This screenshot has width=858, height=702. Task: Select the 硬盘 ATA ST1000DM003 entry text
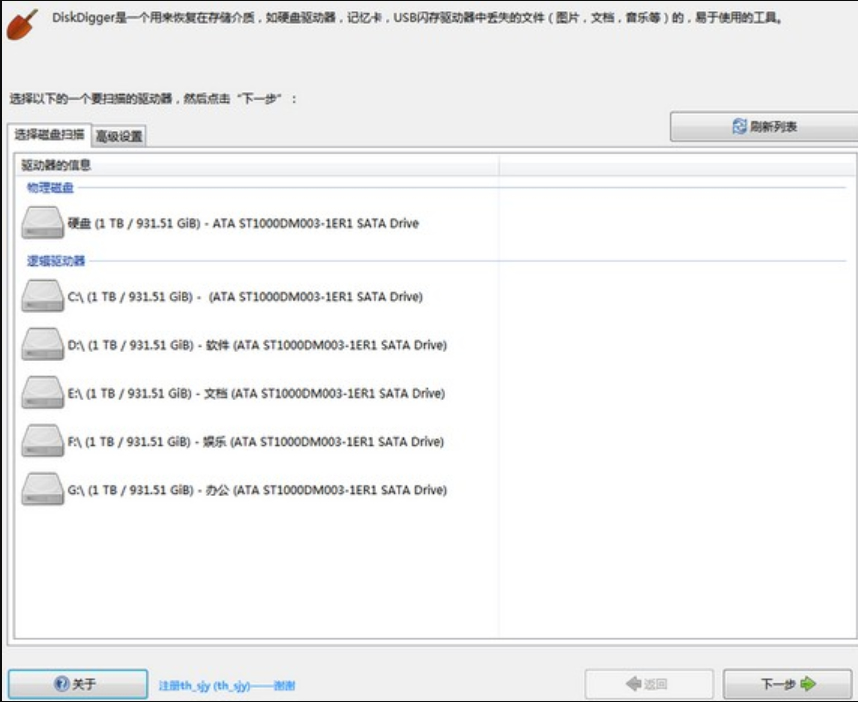click(243, 223)
